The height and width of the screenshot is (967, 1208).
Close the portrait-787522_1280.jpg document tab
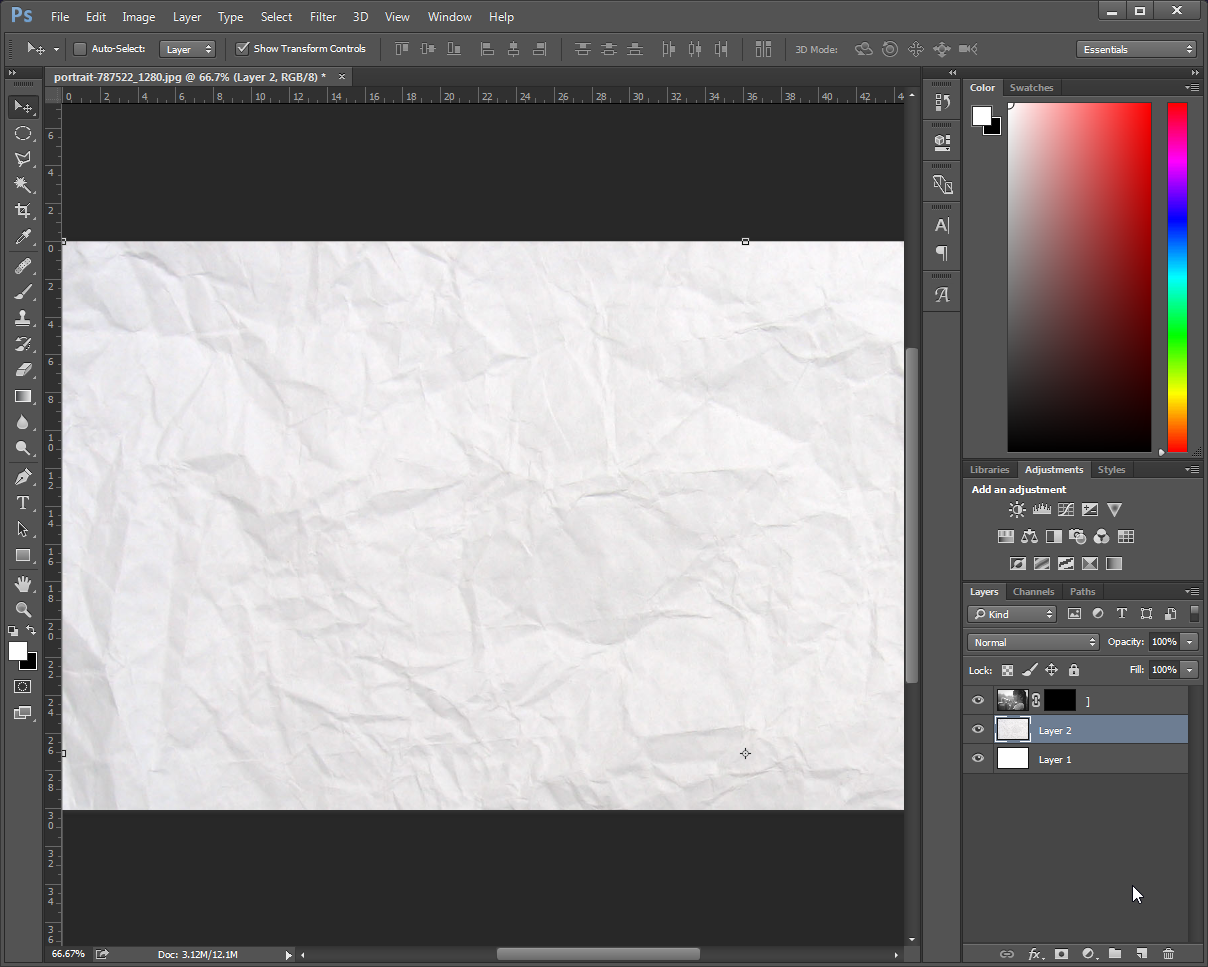coord(342,76)
